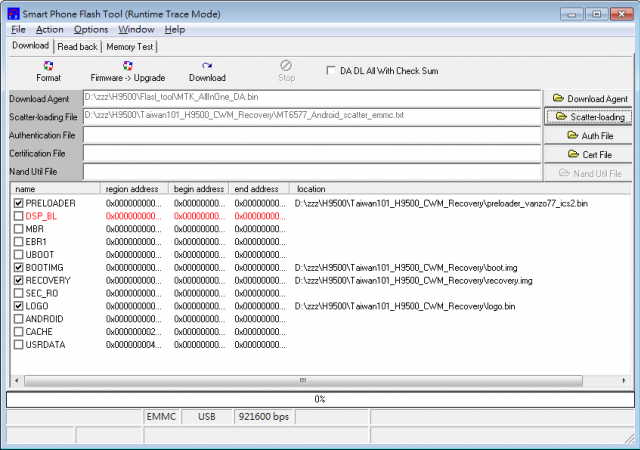The width and height of the screenshot is (640, 450).
Task: Enable the UBOOT partition checkbox
Action: click(x=18, y=254)
